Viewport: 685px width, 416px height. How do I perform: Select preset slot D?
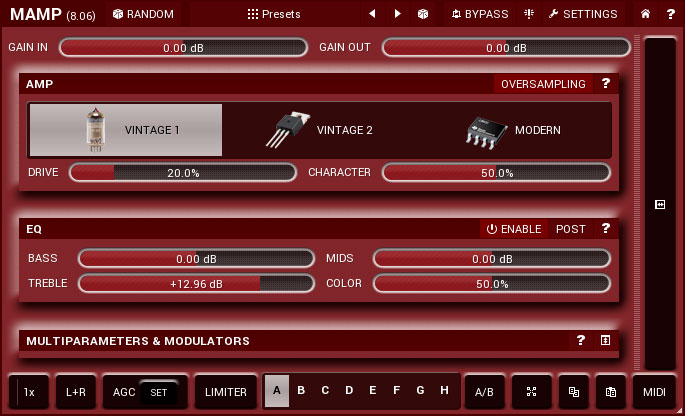click(349, 391)
